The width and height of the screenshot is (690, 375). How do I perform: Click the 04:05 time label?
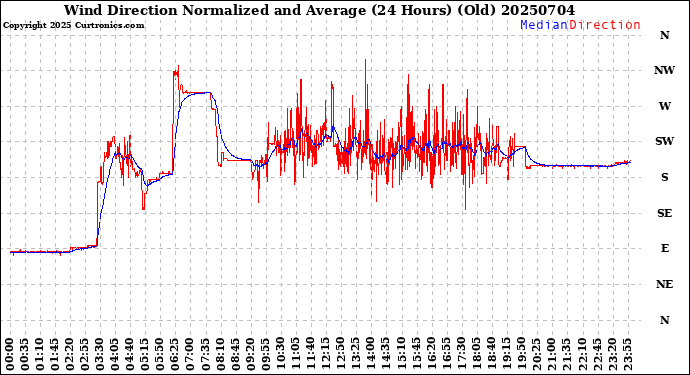click(115, 355)
